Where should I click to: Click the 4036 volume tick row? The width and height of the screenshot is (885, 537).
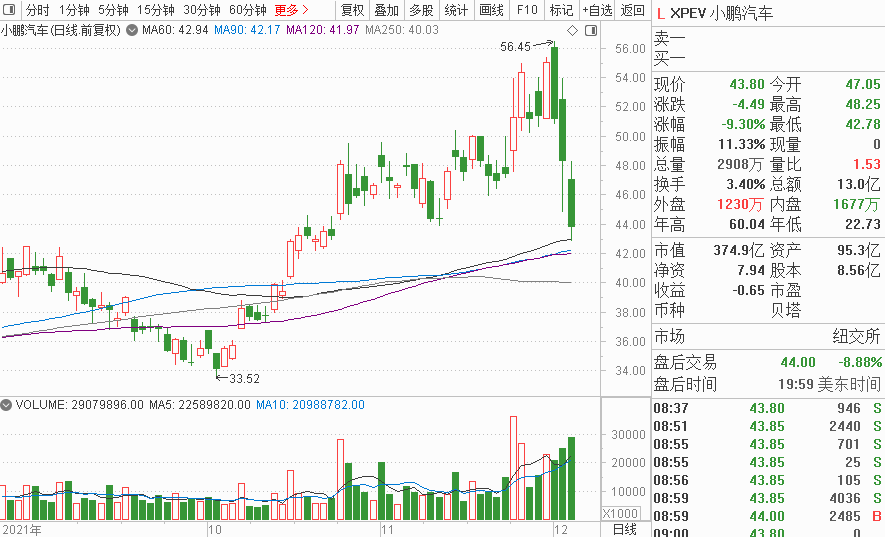pos(768,499)
